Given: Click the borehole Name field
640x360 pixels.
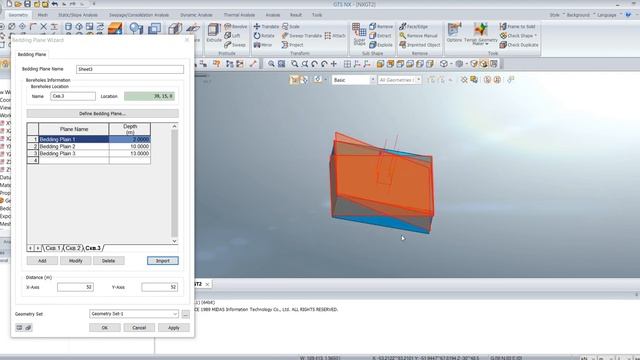Looking at the screenshot, I should (73, 96).
